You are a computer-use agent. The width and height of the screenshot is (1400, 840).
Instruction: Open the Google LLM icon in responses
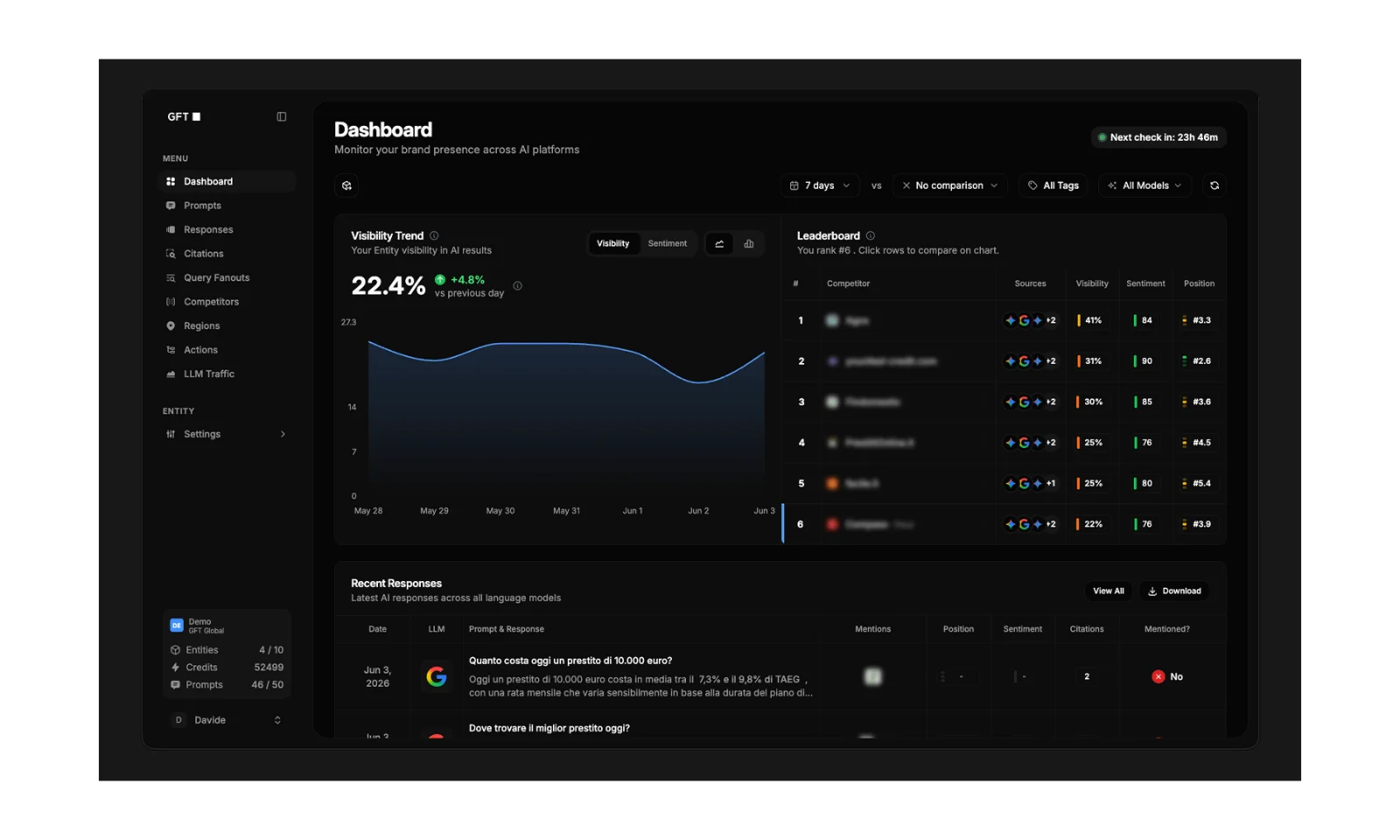(437, 676)
